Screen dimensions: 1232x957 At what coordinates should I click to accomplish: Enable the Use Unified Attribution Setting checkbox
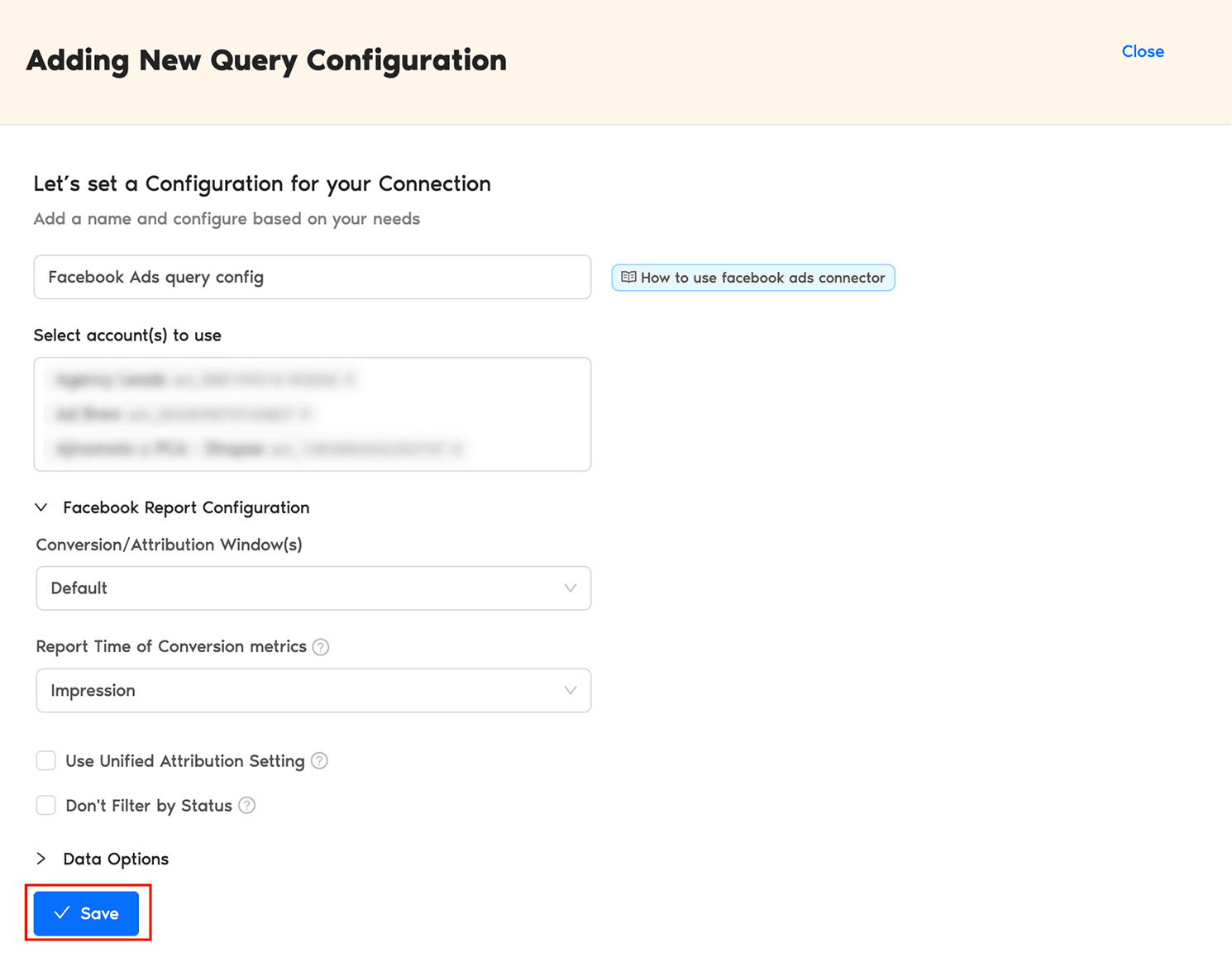tap(45, 760)
